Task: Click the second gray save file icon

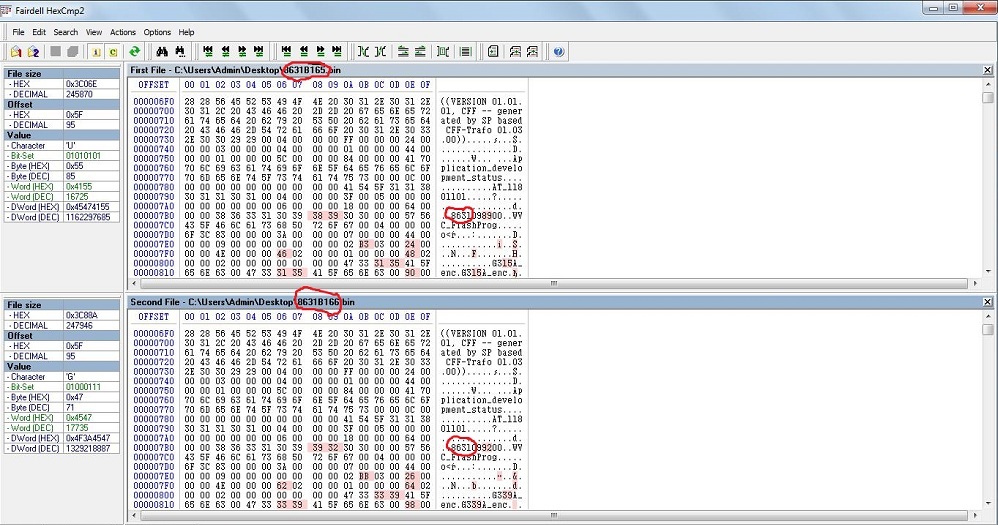Action: point(73,52)
